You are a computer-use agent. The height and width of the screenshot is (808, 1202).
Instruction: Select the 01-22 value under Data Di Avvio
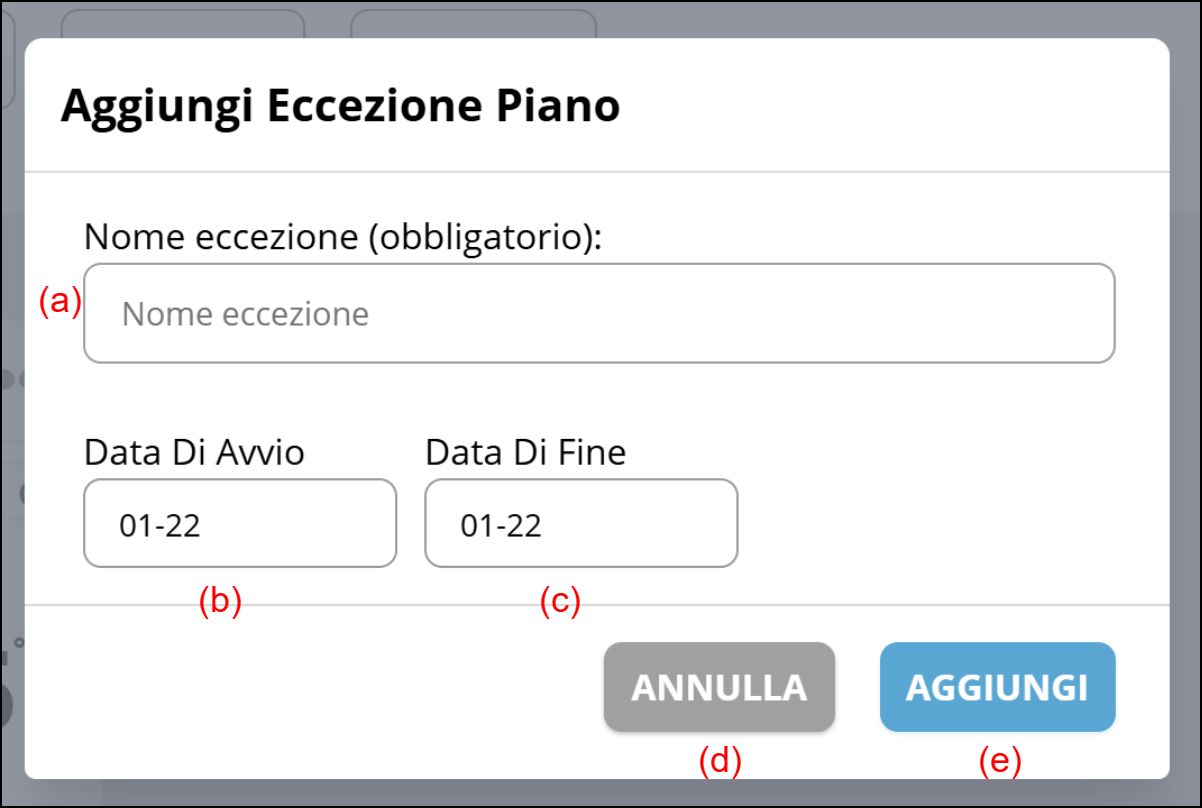pyautogui.click(x=160, y=525)
